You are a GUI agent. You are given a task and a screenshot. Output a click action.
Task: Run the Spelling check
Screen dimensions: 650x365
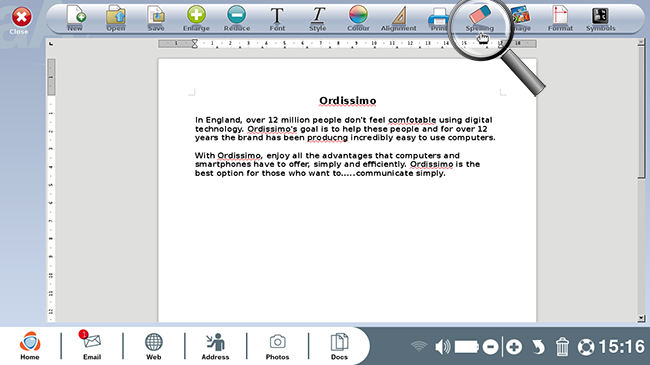click(x=480, y=19)
